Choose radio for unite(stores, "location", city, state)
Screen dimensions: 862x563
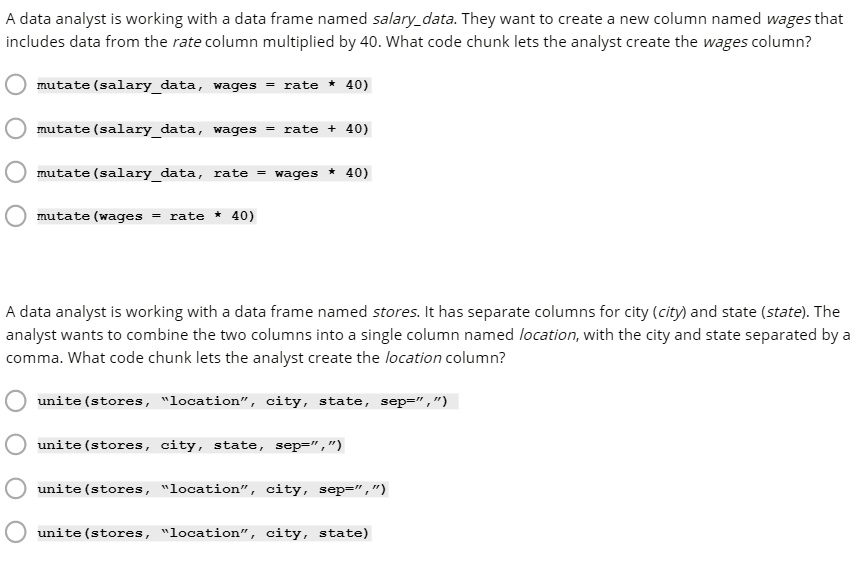tap(15, 532)
